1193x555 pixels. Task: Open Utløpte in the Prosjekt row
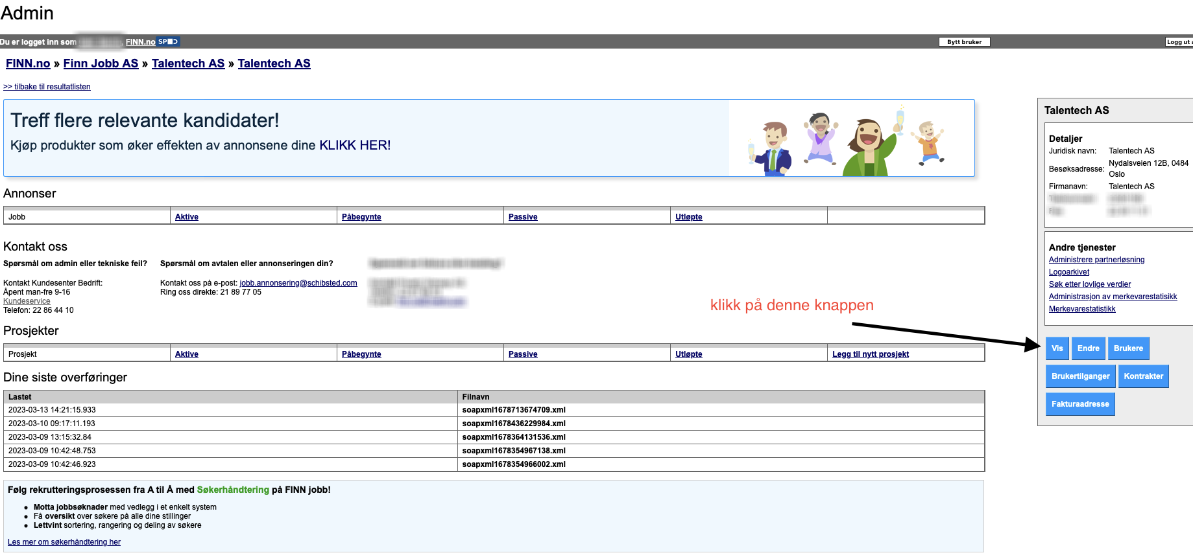[x=689, y=354]
